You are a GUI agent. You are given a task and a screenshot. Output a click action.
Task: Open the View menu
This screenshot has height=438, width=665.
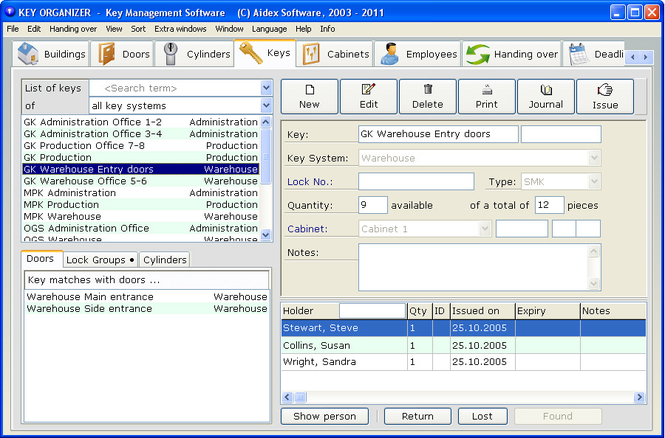[114, 29]
